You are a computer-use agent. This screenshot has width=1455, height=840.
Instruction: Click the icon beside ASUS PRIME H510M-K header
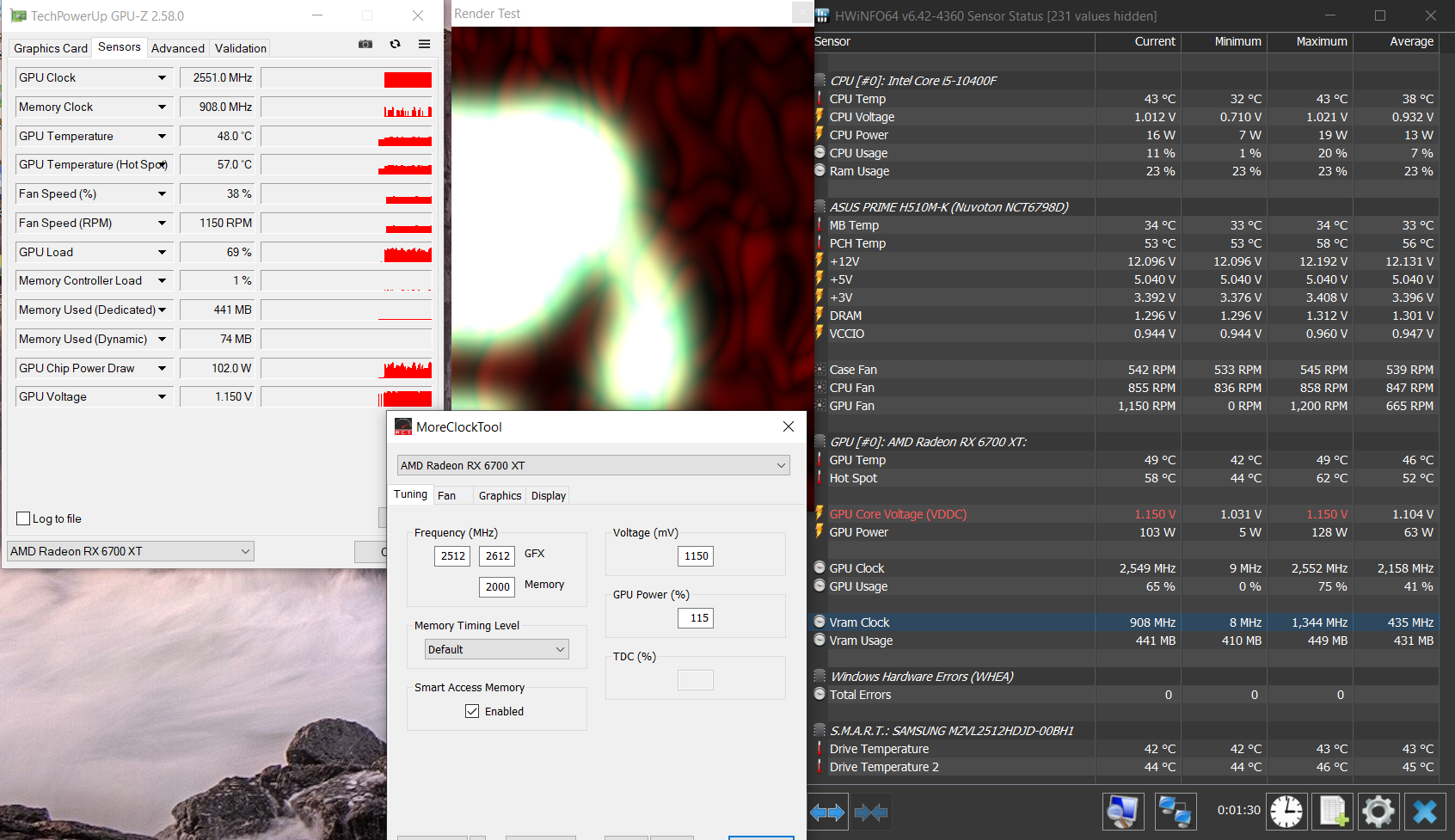click(820, 206)
